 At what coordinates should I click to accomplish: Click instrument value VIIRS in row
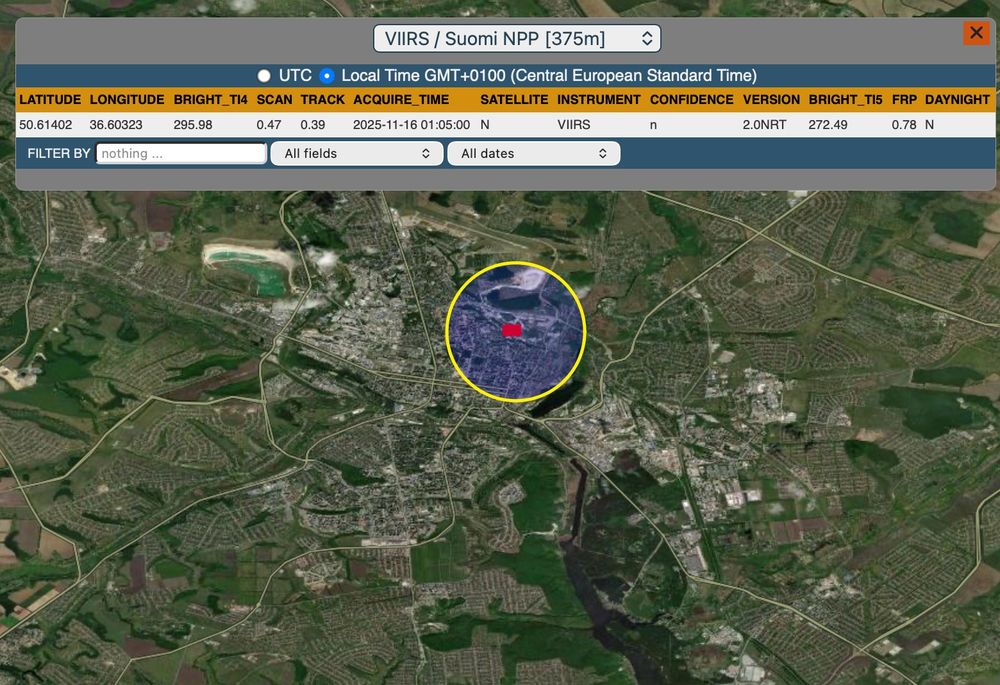pos(573,125)
